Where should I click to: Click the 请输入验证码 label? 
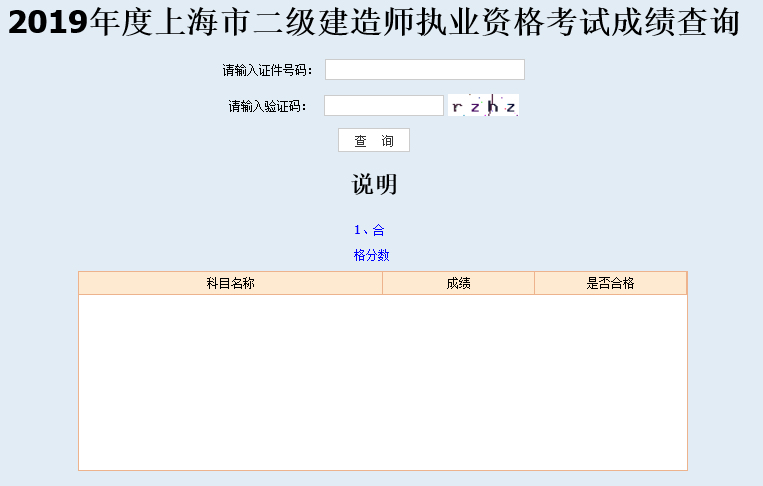267,106
